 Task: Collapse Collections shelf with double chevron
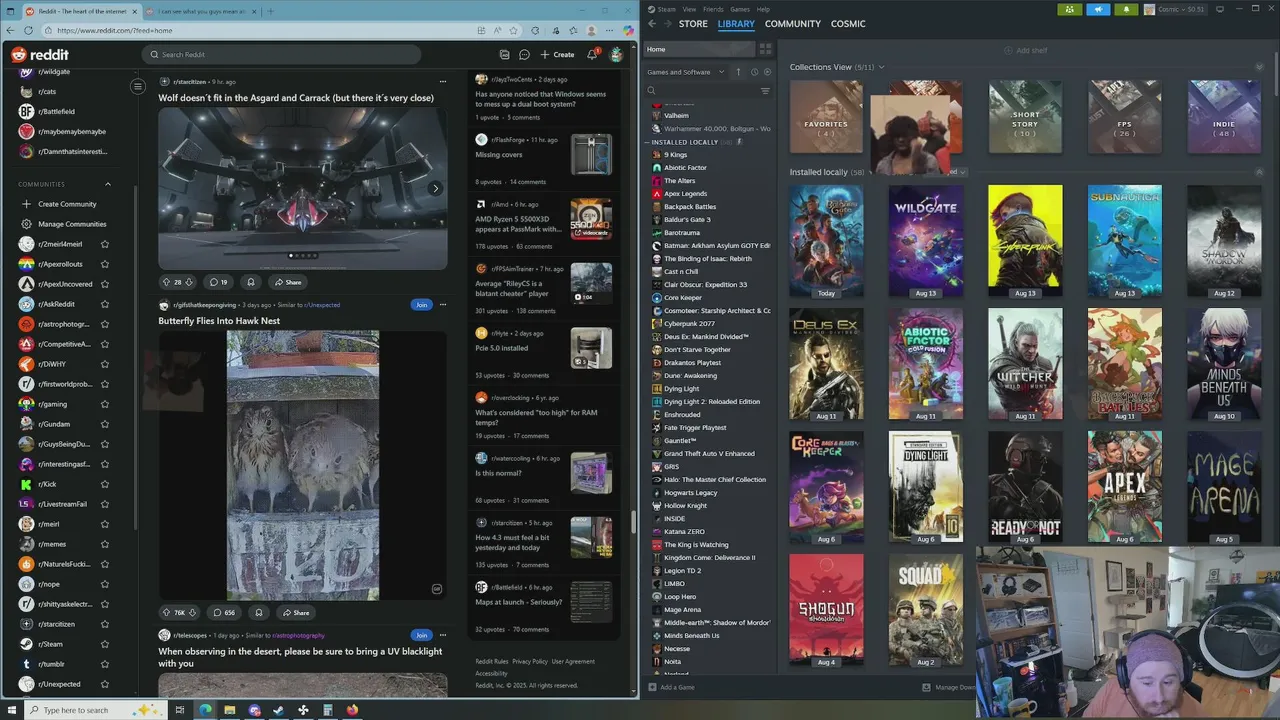1260,67
